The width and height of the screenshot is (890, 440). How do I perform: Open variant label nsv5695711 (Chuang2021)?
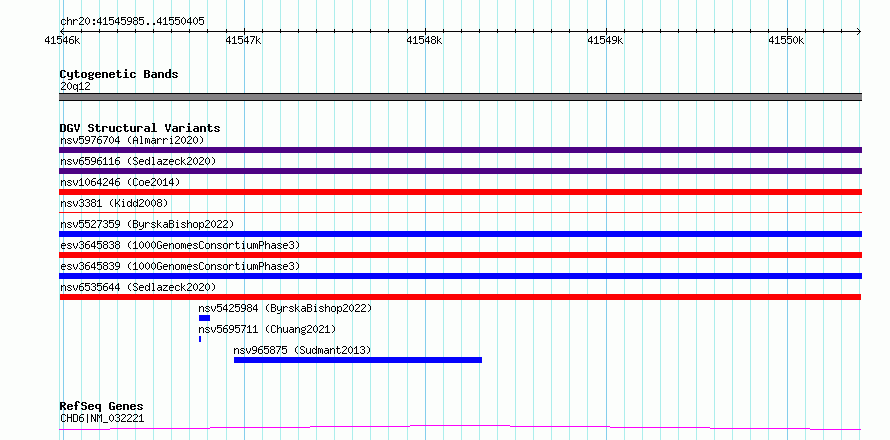pos(267,329)
